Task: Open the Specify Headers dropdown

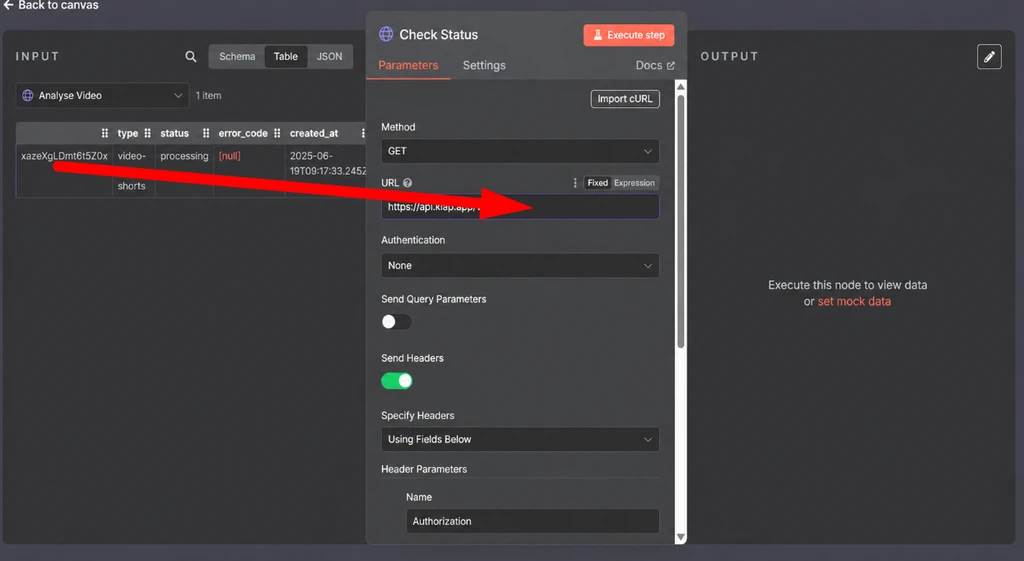Action: pos(520,440)
